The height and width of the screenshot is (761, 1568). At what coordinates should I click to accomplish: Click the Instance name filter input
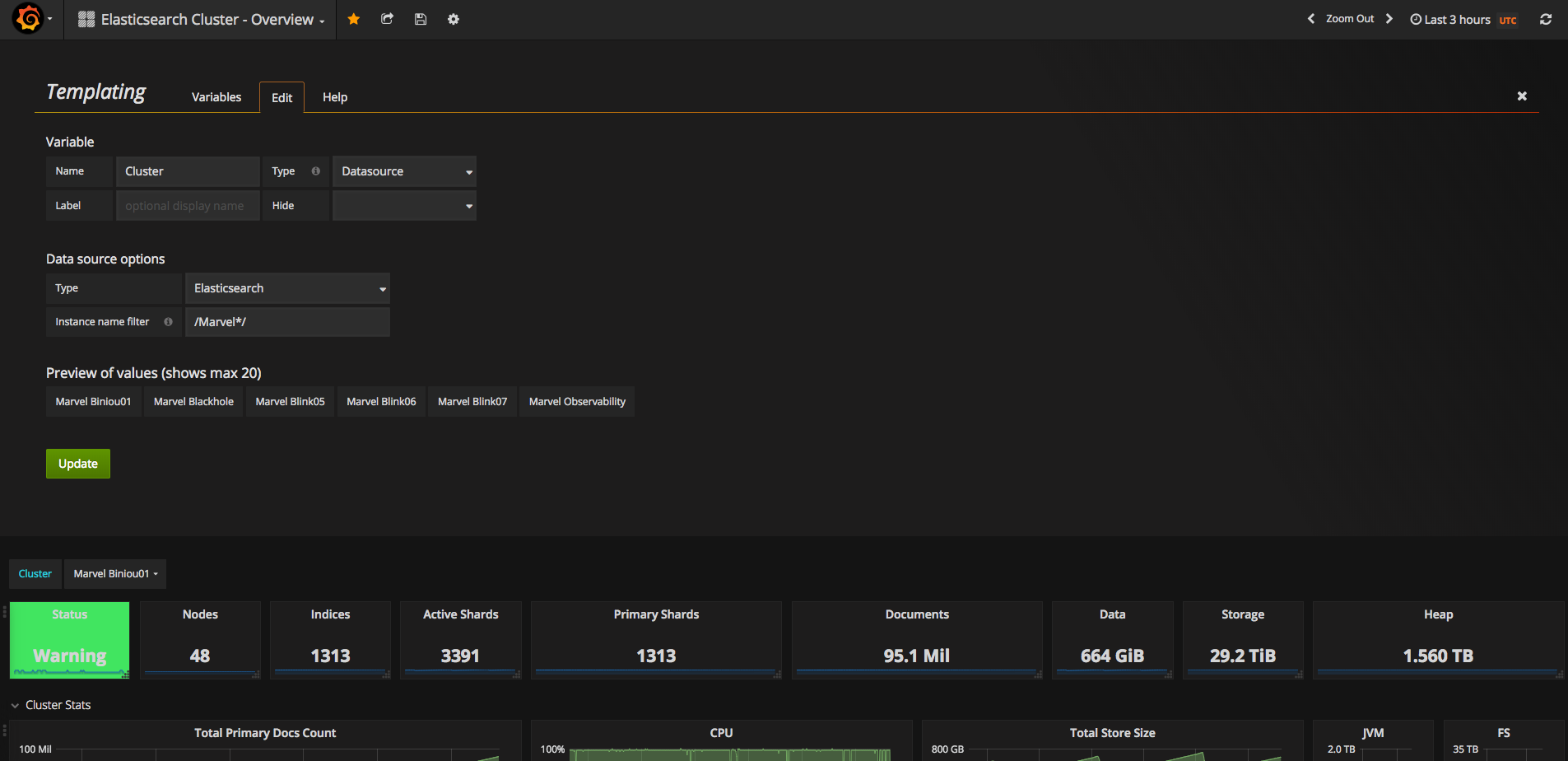point(287,322)
